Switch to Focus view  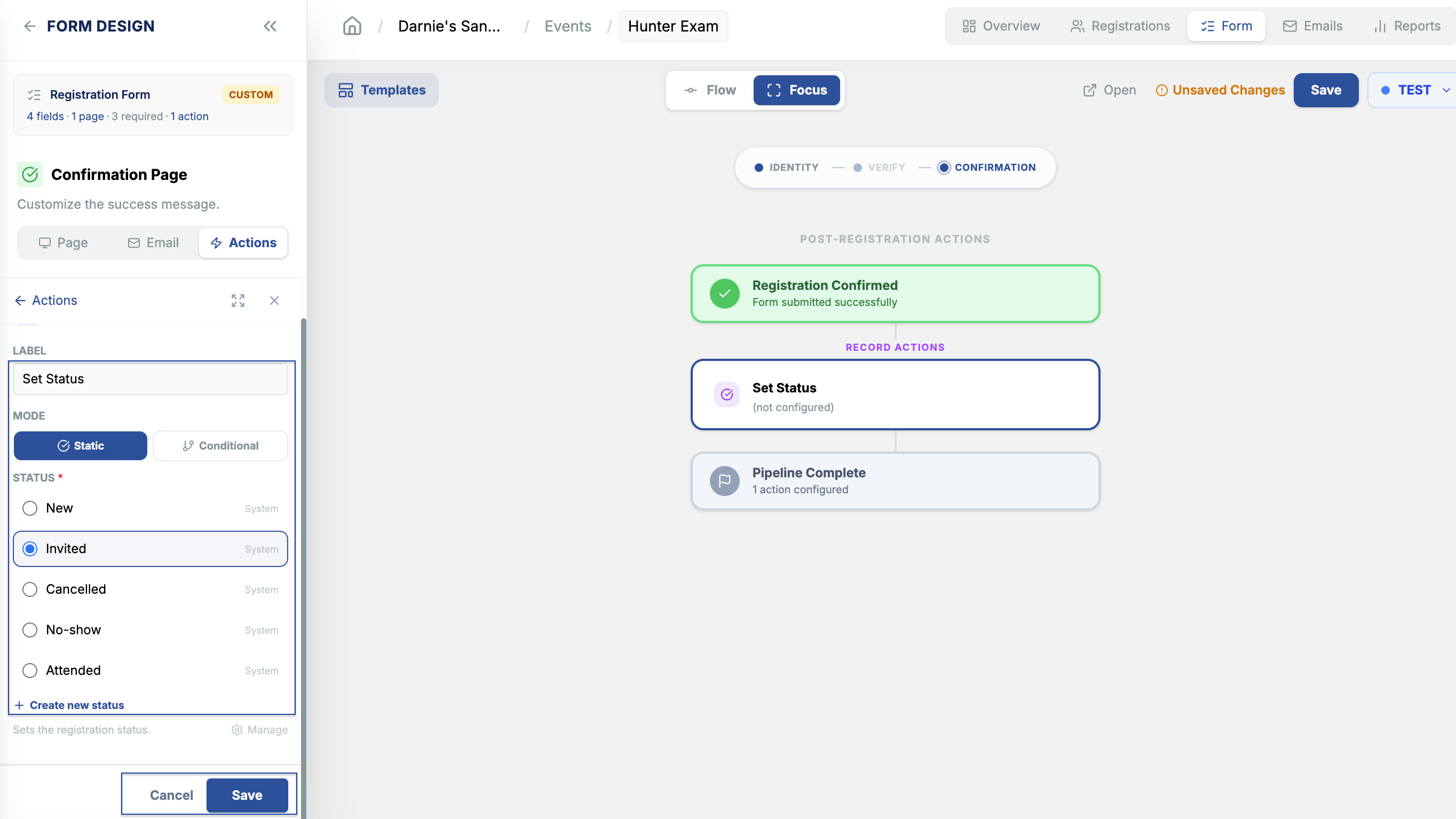pos(796,90)
